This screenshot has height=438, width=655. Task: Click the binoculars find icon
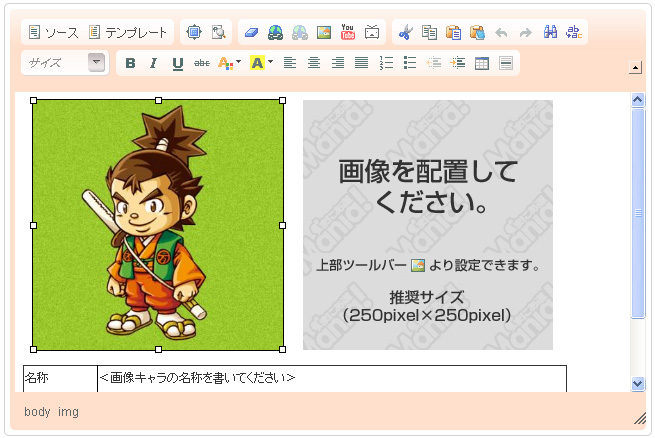tap(550, 33)
